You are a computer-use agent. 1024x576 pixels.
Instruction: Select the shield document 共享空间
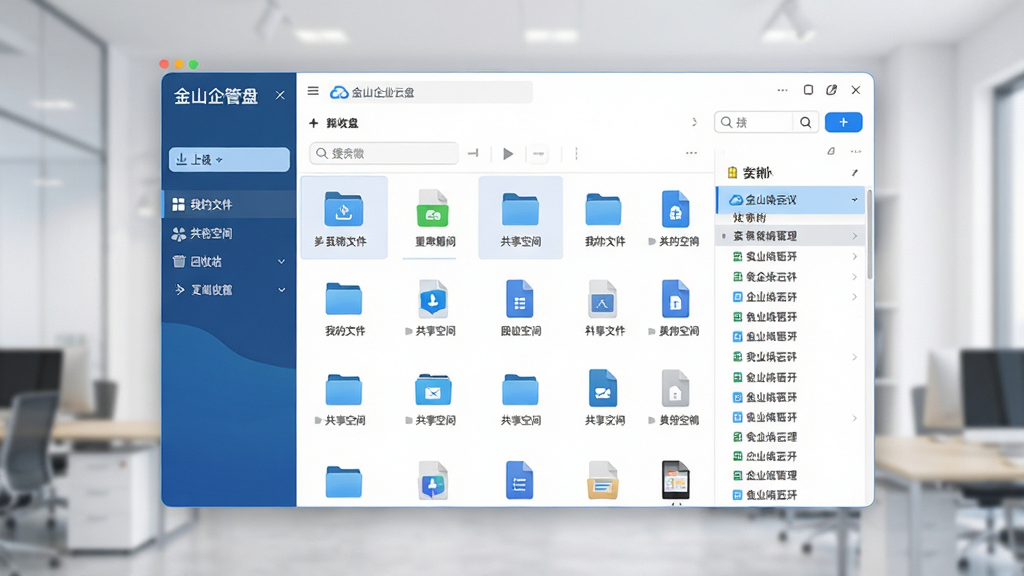432,307
